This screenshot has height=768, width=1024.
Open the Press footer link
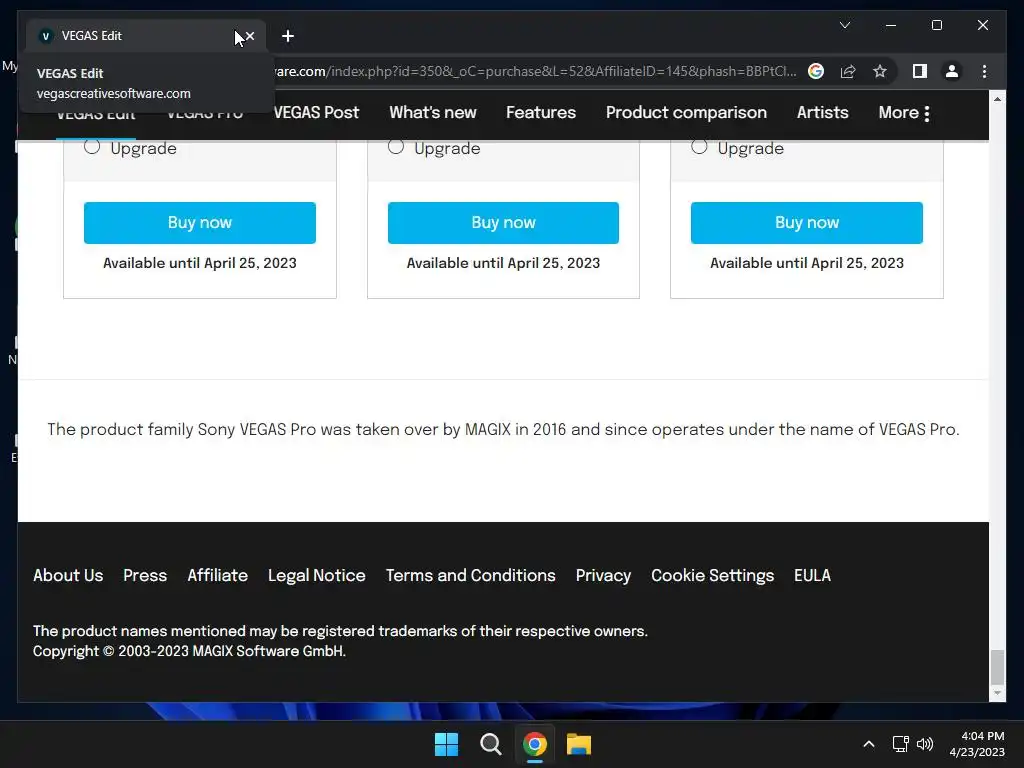[x=145, y=575]
